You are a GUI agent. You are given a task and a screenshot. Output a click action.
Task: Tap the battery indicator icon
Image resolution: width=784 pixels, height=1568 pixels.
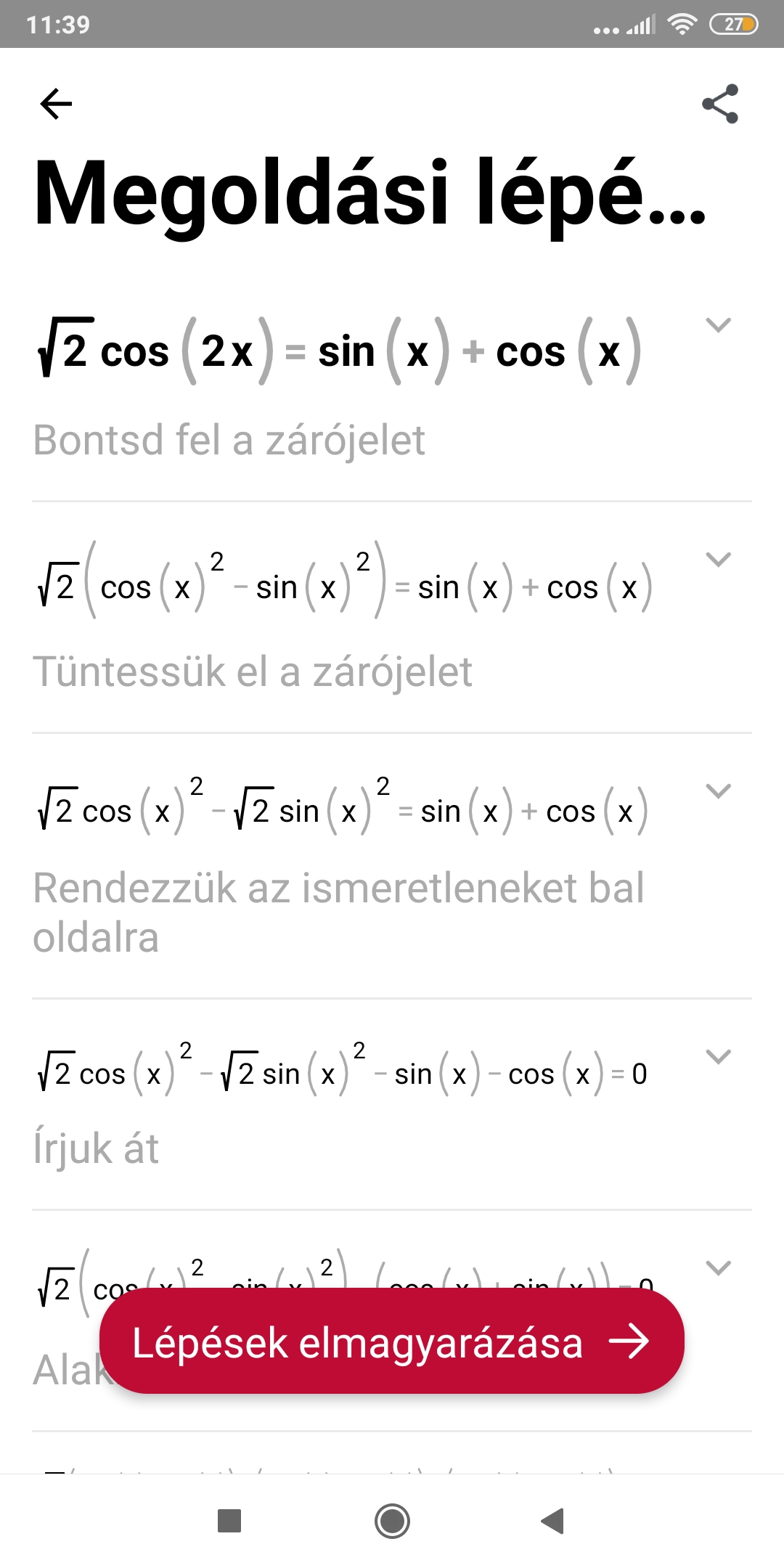[733, 25]
